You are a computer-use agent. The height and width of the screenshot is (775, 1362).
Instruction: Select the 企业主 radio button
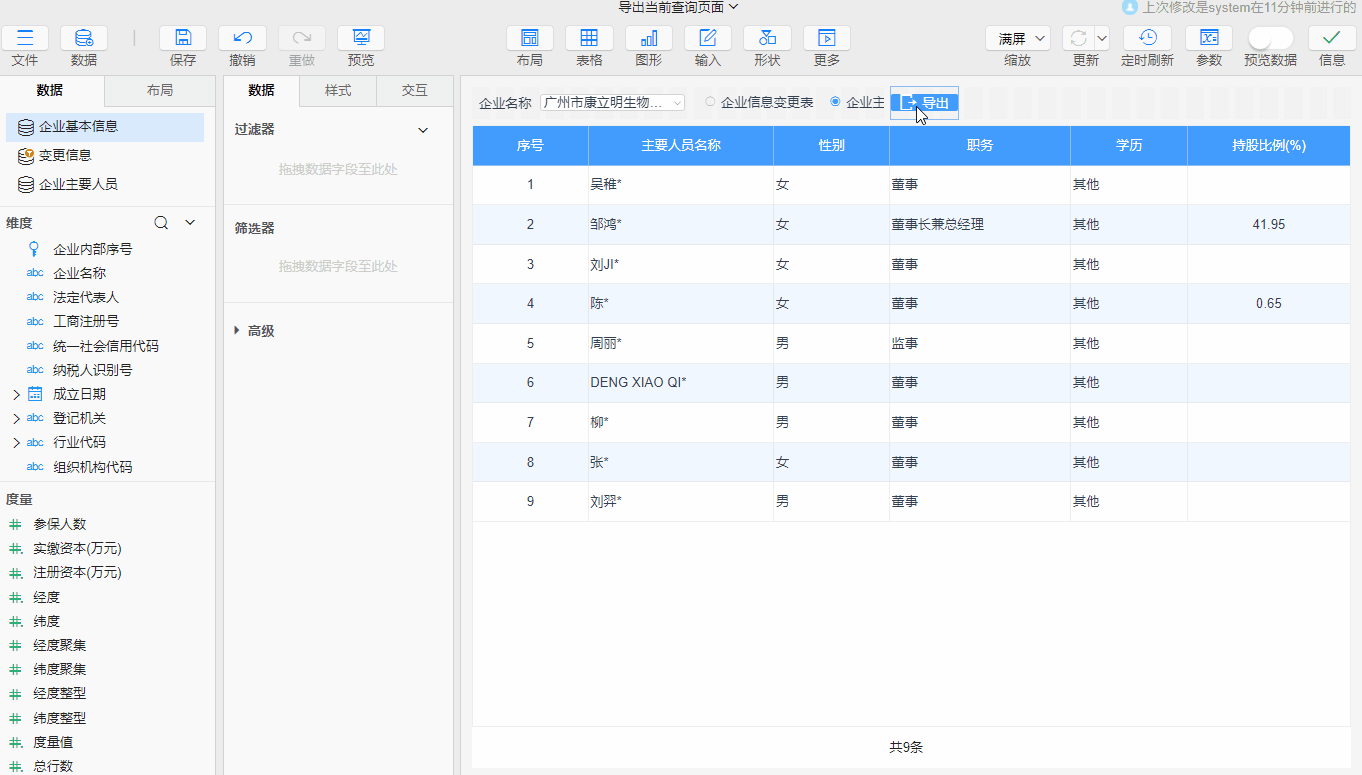pos(836,102)
